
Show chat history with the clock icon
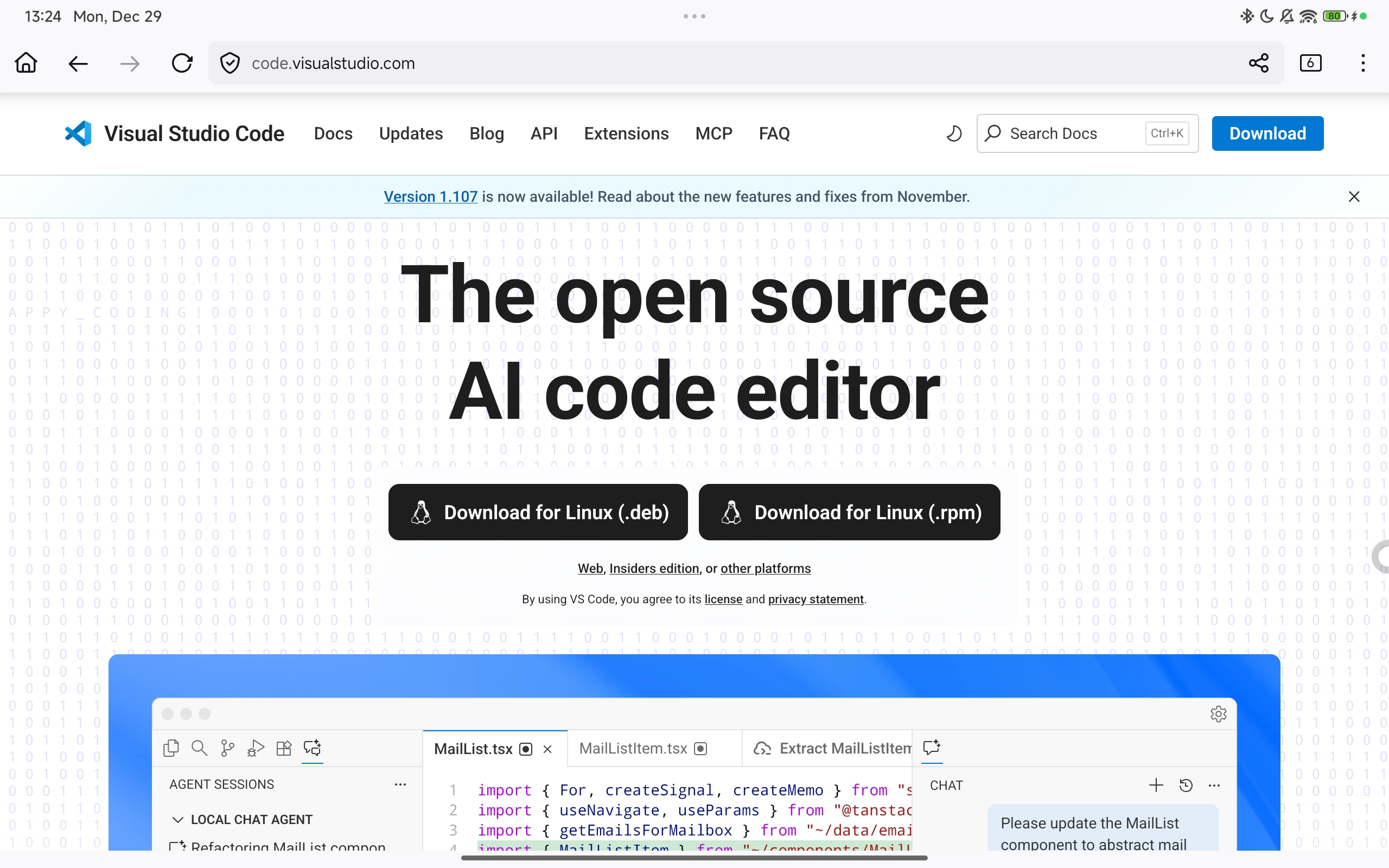point(1186,786)
